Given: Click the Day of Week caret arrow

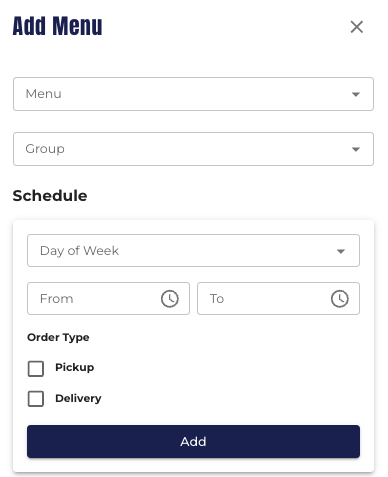Looking at the screenshot, I should 340,251.
